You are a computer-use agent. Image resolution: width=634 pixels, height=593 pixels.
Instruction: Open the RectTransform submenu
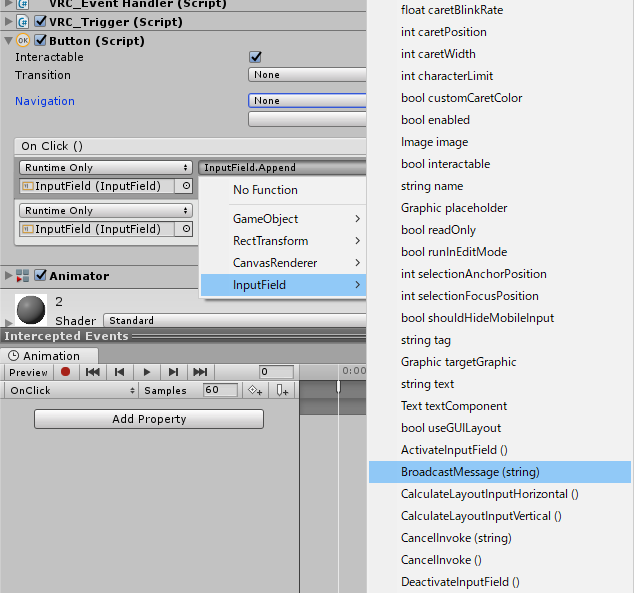pyautogui.click(x=283, y=241)
